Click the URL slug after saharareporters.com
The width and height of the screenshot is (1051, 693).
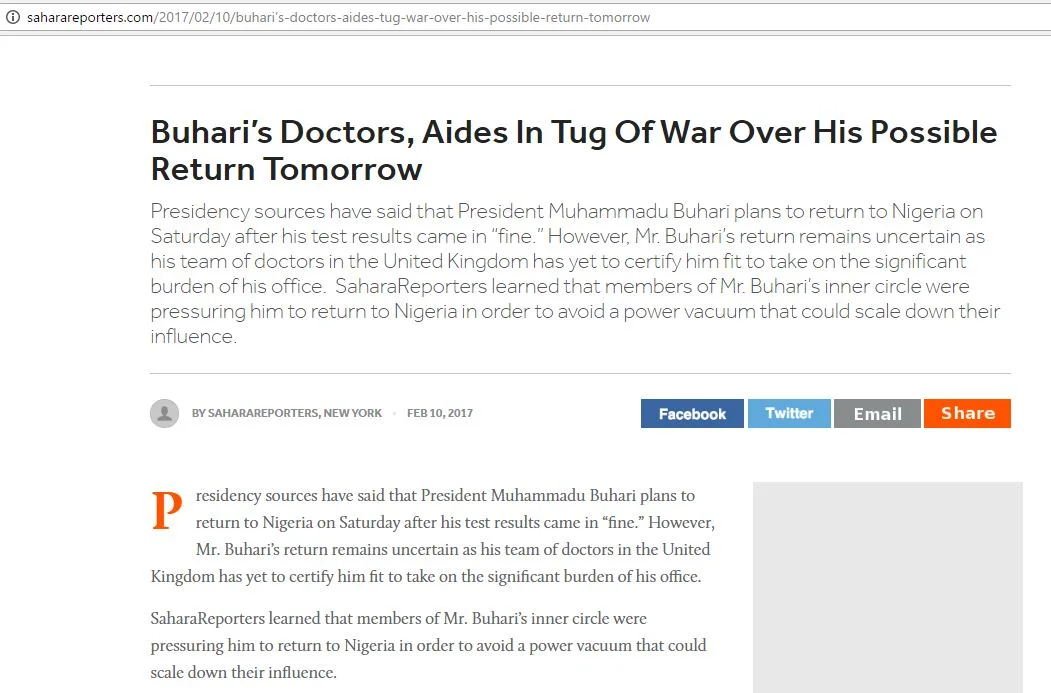pyautogui.click(x=402, y=17)
